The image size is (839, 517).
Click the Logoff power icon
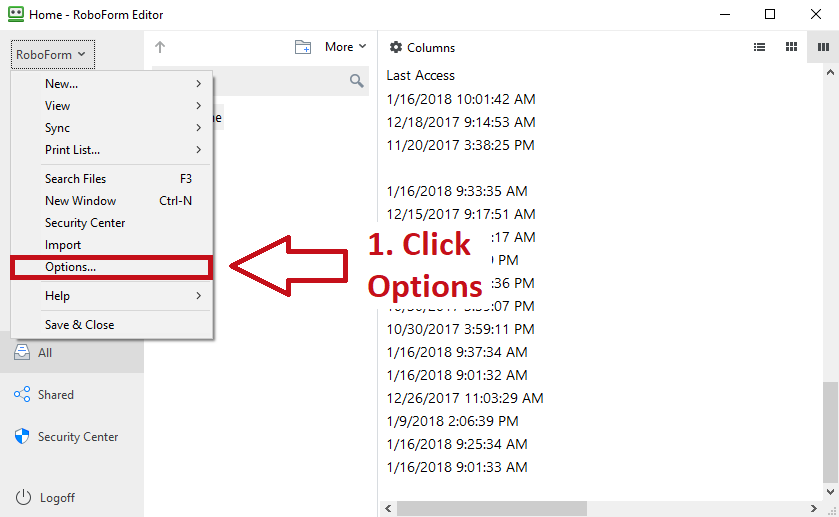pos(22,498)
